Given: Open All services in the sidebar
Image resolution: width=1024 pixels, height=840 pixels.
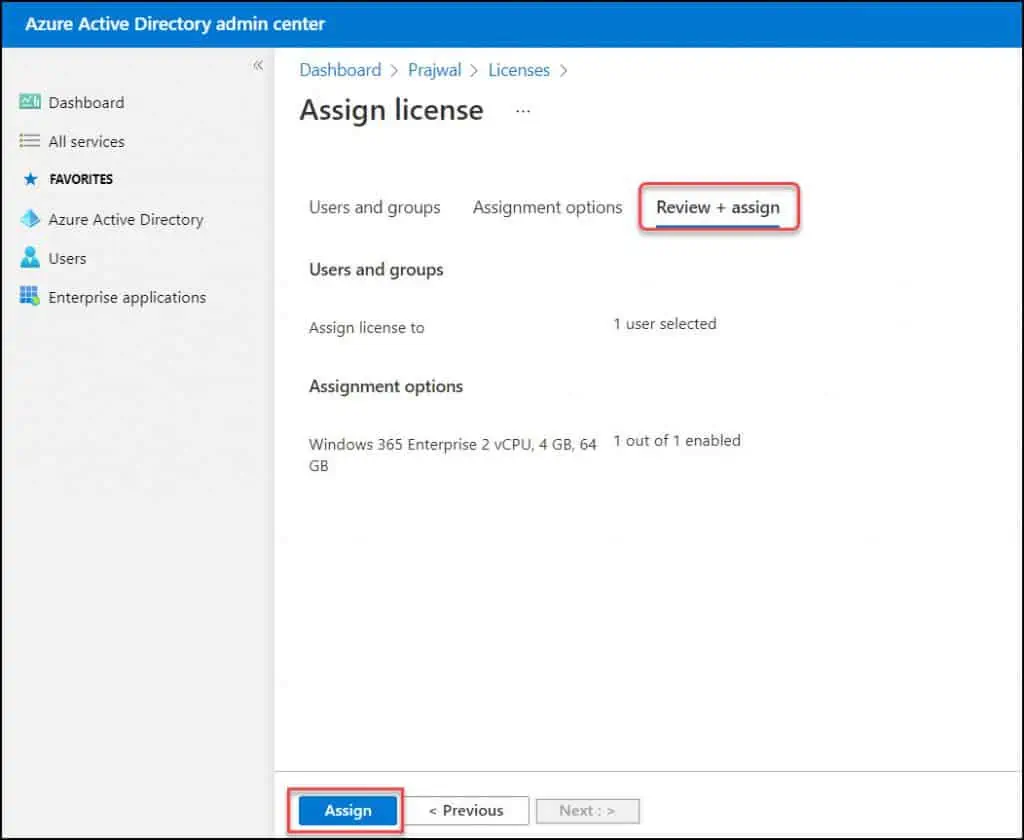Looking at the screenshot, I should pyautogui.click(x=86, y=142).
